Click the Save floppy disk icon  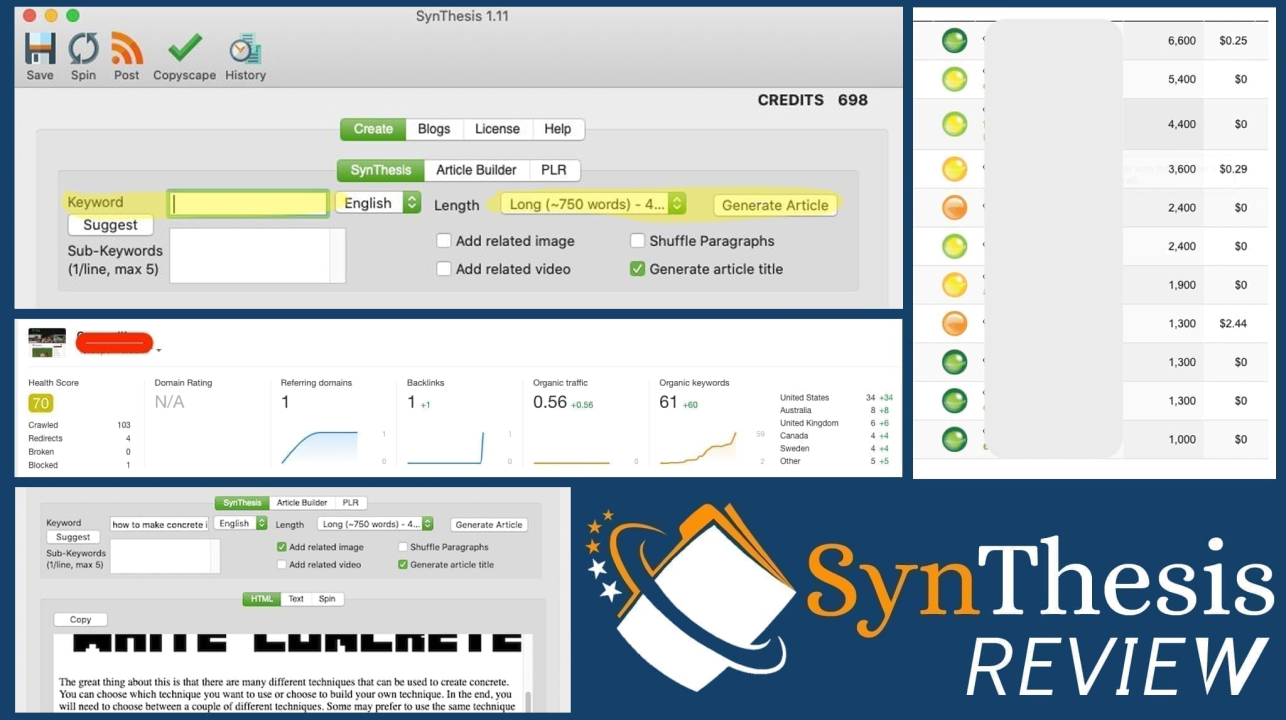[40, 48]
